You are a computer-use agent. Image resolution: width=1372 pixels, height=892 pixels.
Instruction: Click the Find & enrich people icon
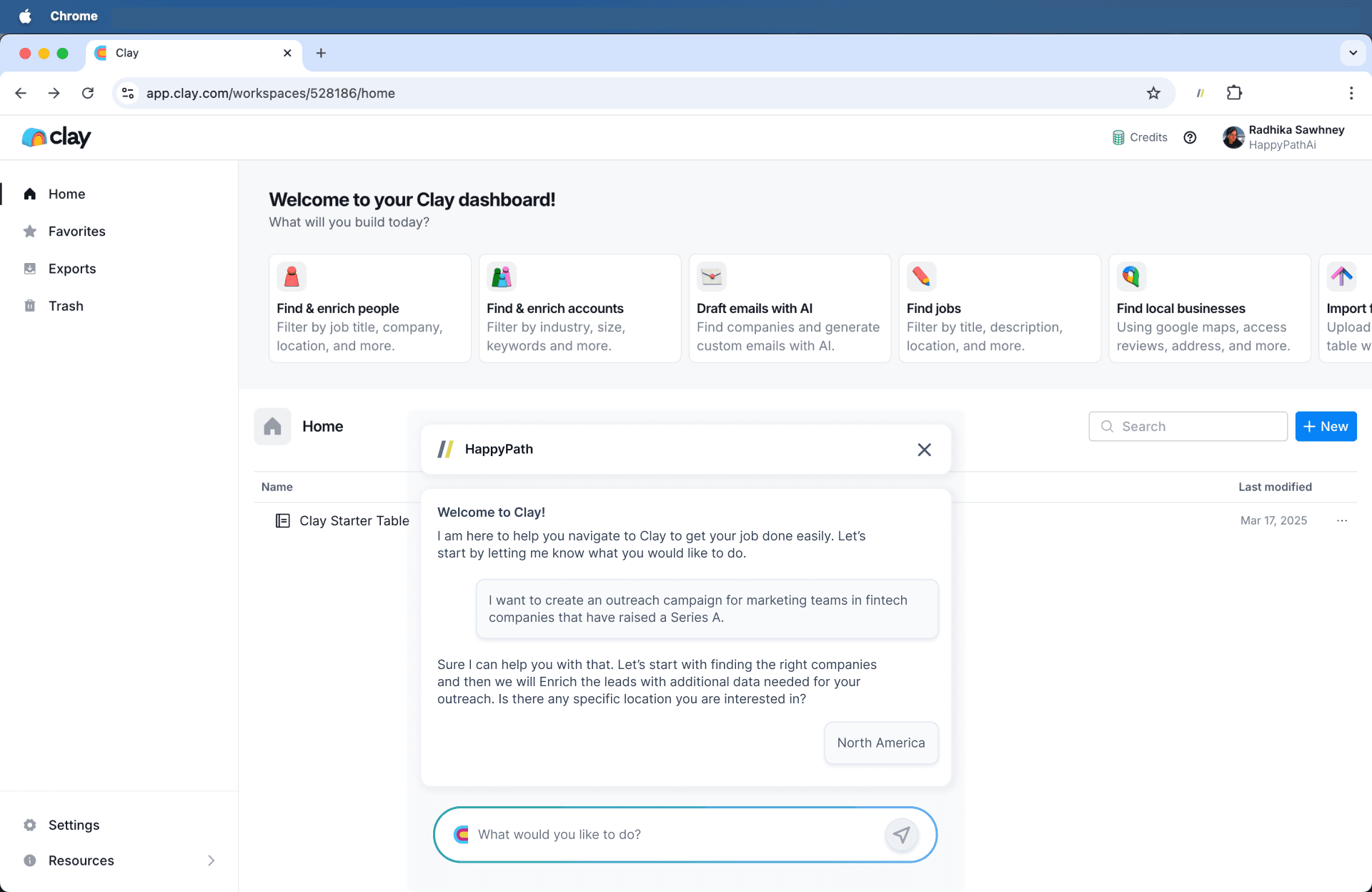[292, 277]
